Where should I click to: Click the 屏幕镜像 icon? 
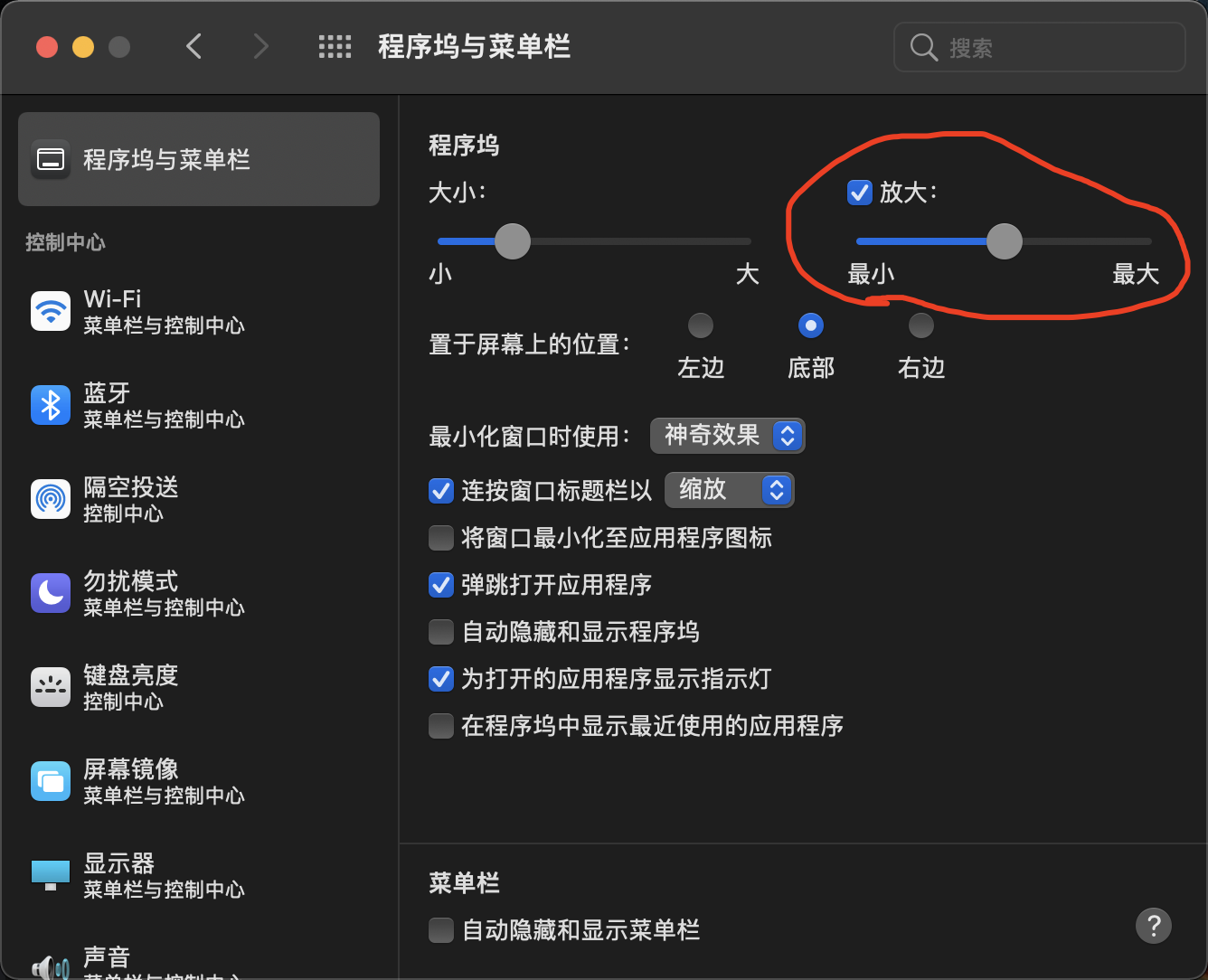click(51, 781)
